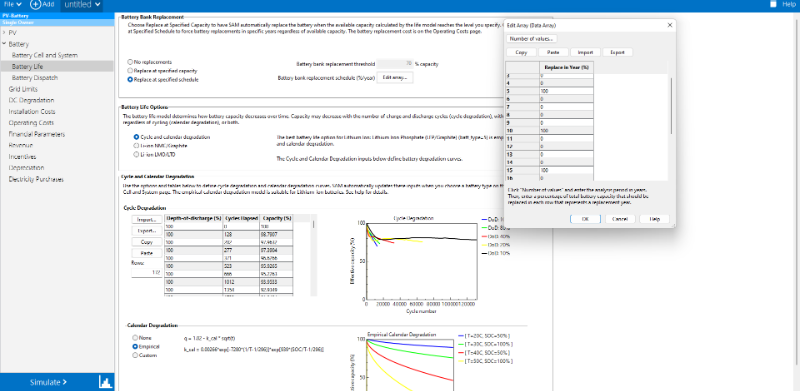Screen dimensions: 800x391
Task: Click Edit array schedule button
Action: pyautogui.click(x=395, y=77)
